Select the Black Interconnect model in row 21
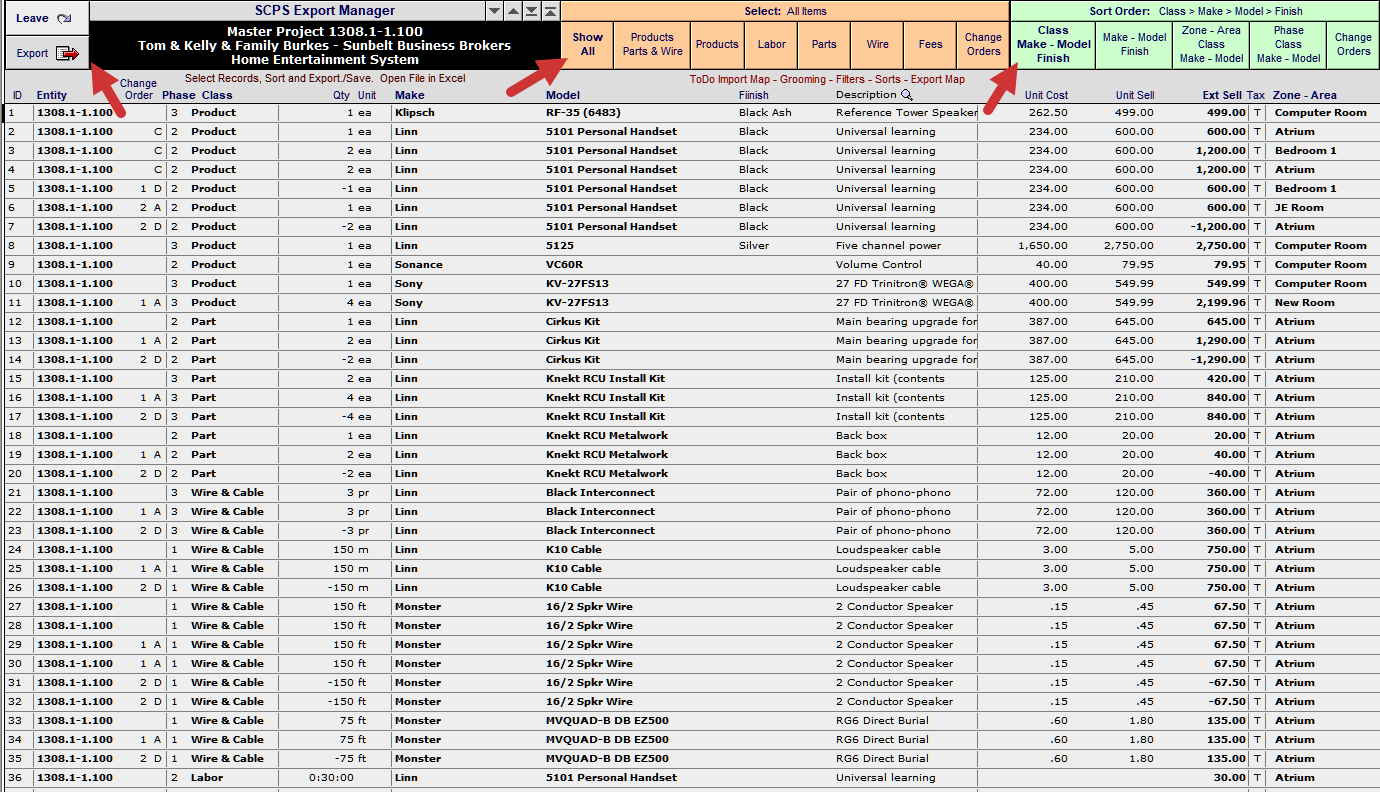Image resolution: width=1380 pixels, height=792 pixels. [600, 493]
